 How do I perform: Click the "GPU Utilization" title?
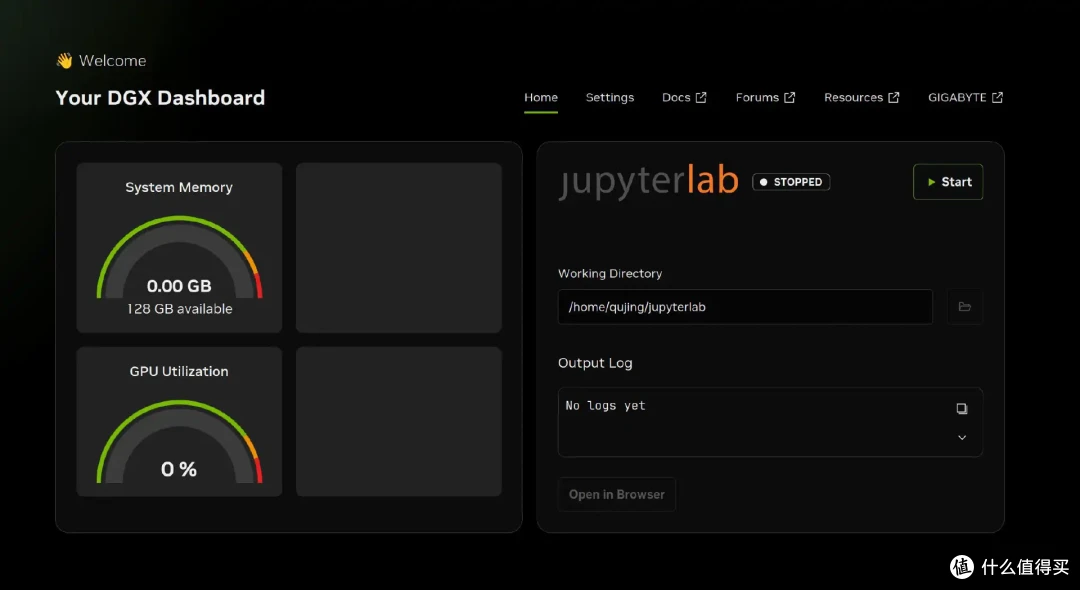179,371
